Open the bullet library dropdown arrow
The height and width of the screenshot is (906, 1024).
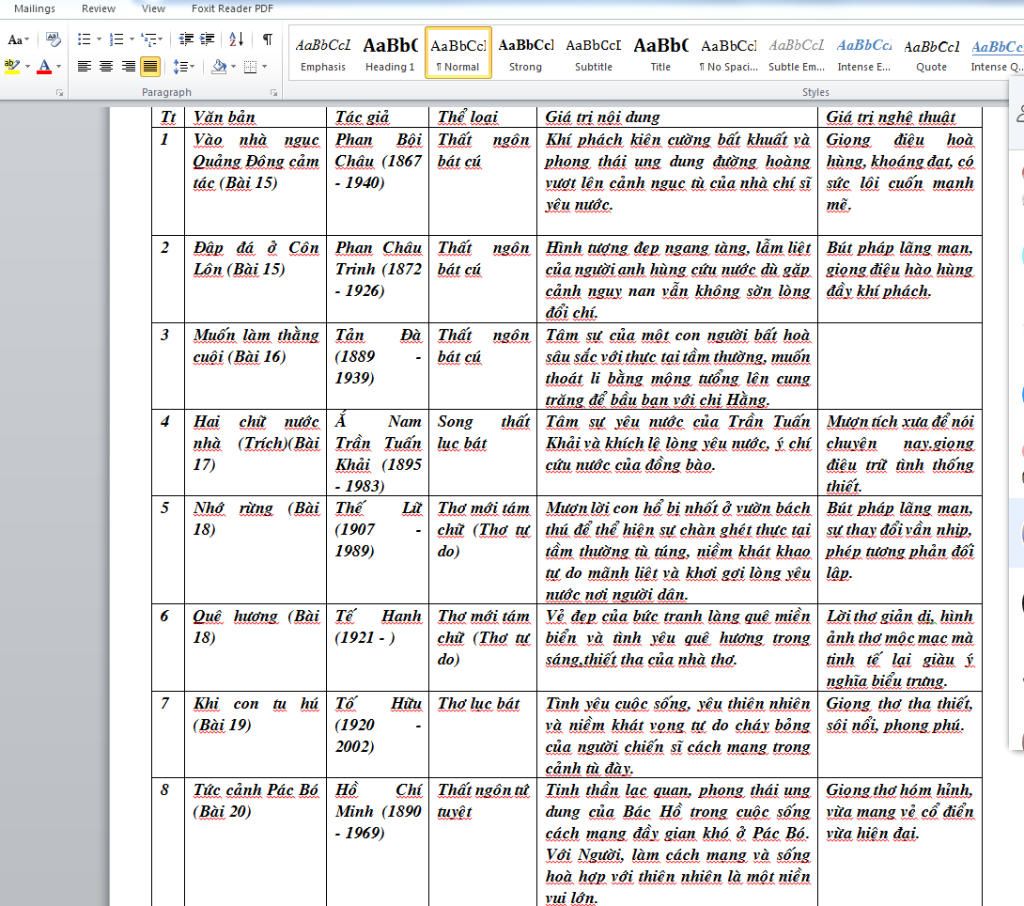99,40
